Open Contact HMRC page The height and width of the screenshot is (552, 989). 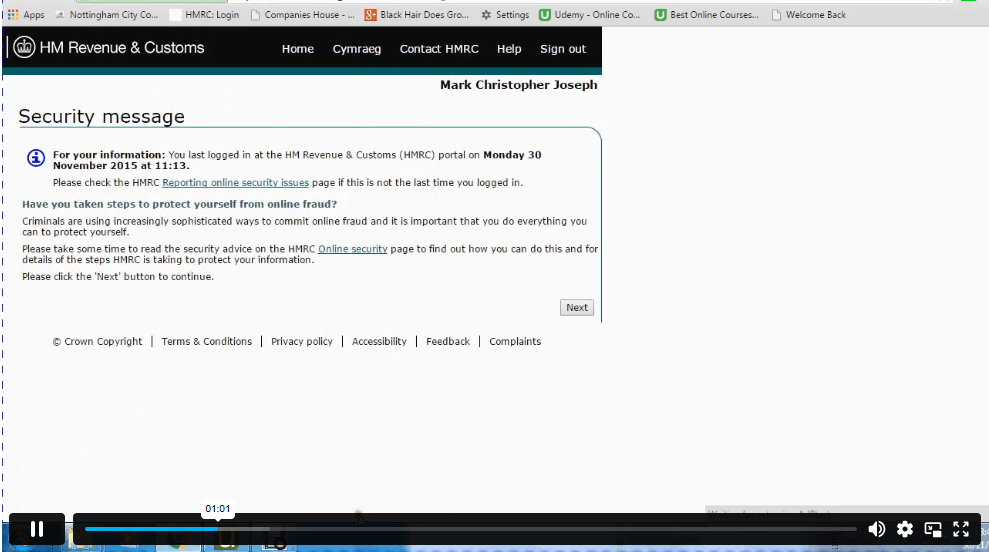tap(439, 49)
